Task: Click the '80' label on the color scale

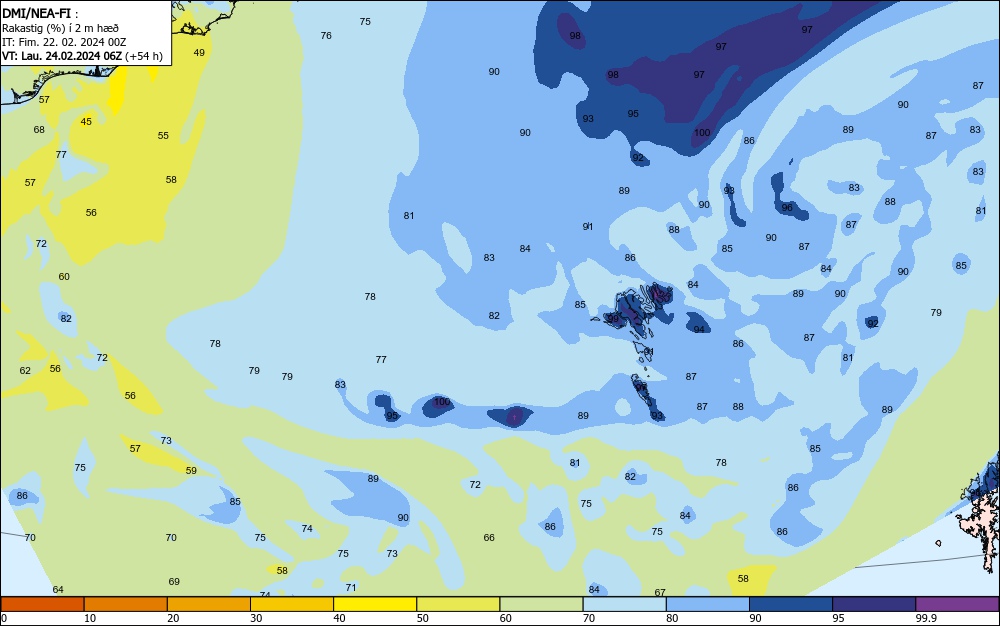Action: click(x=672, y=618)
